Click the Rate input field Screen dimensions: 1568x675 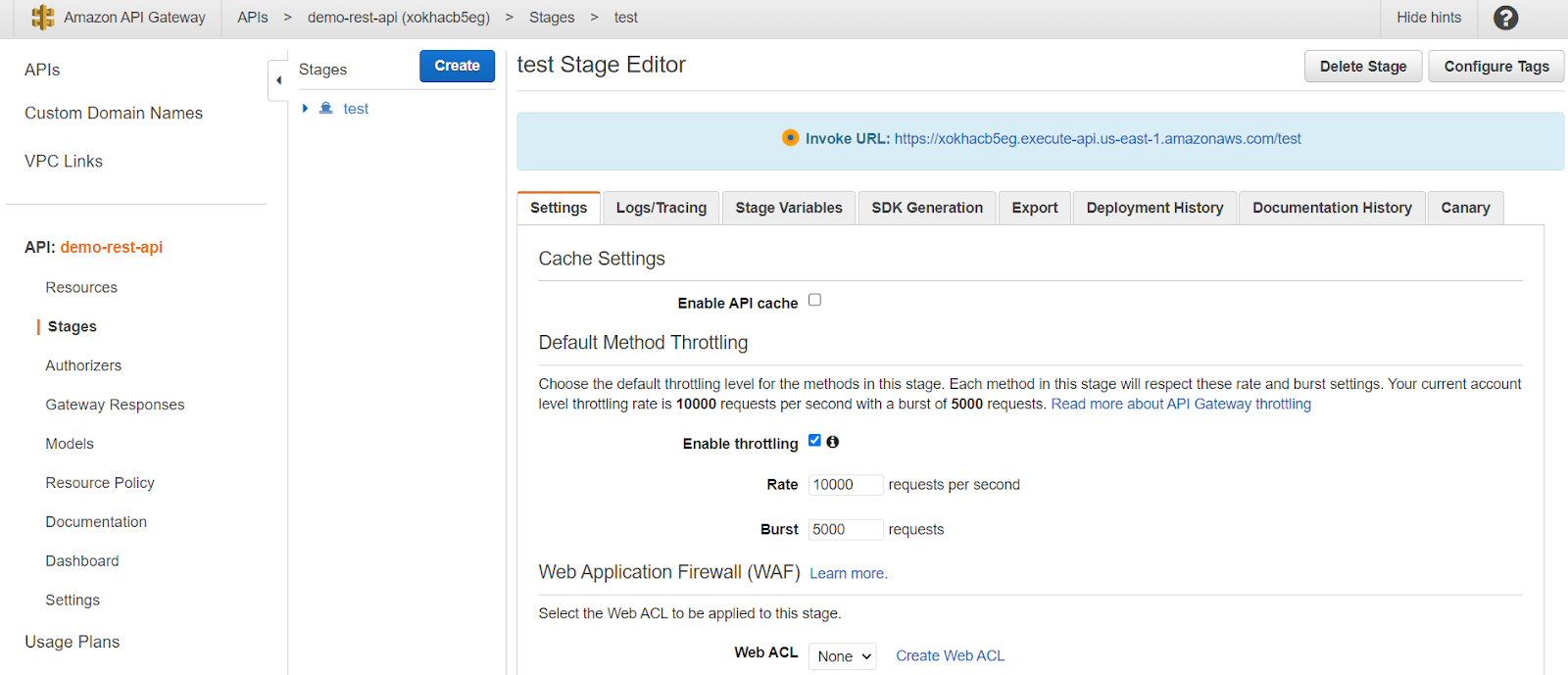point(845,485)
